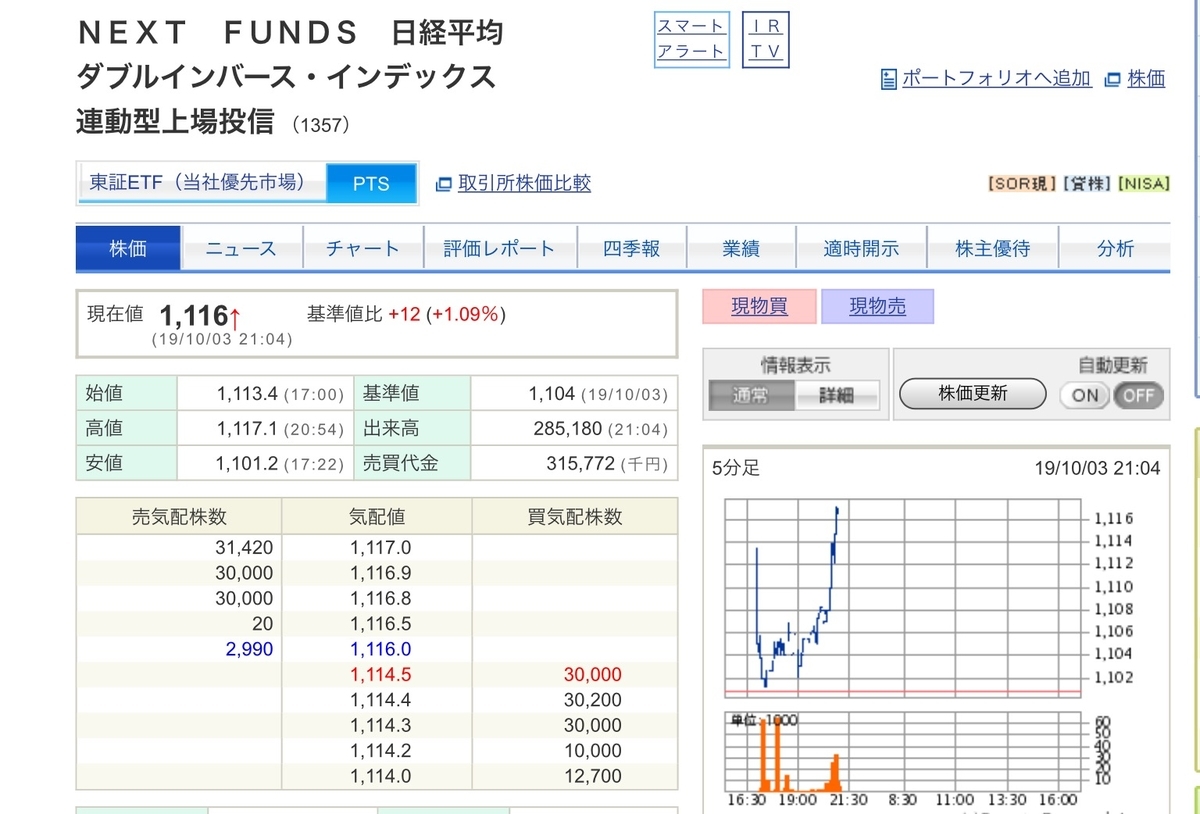
Task: Click 売買代金 value 315,772
Action: [x=580, y=464]
